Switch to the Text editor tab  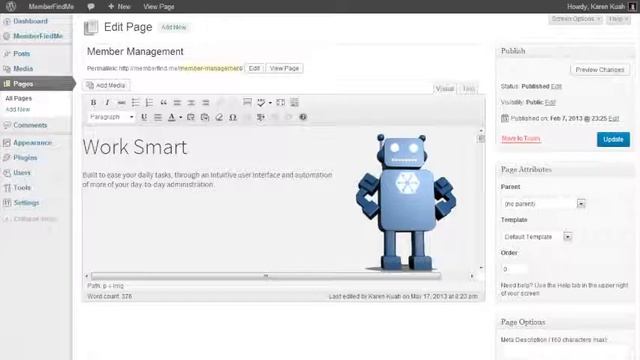[469, 89]
